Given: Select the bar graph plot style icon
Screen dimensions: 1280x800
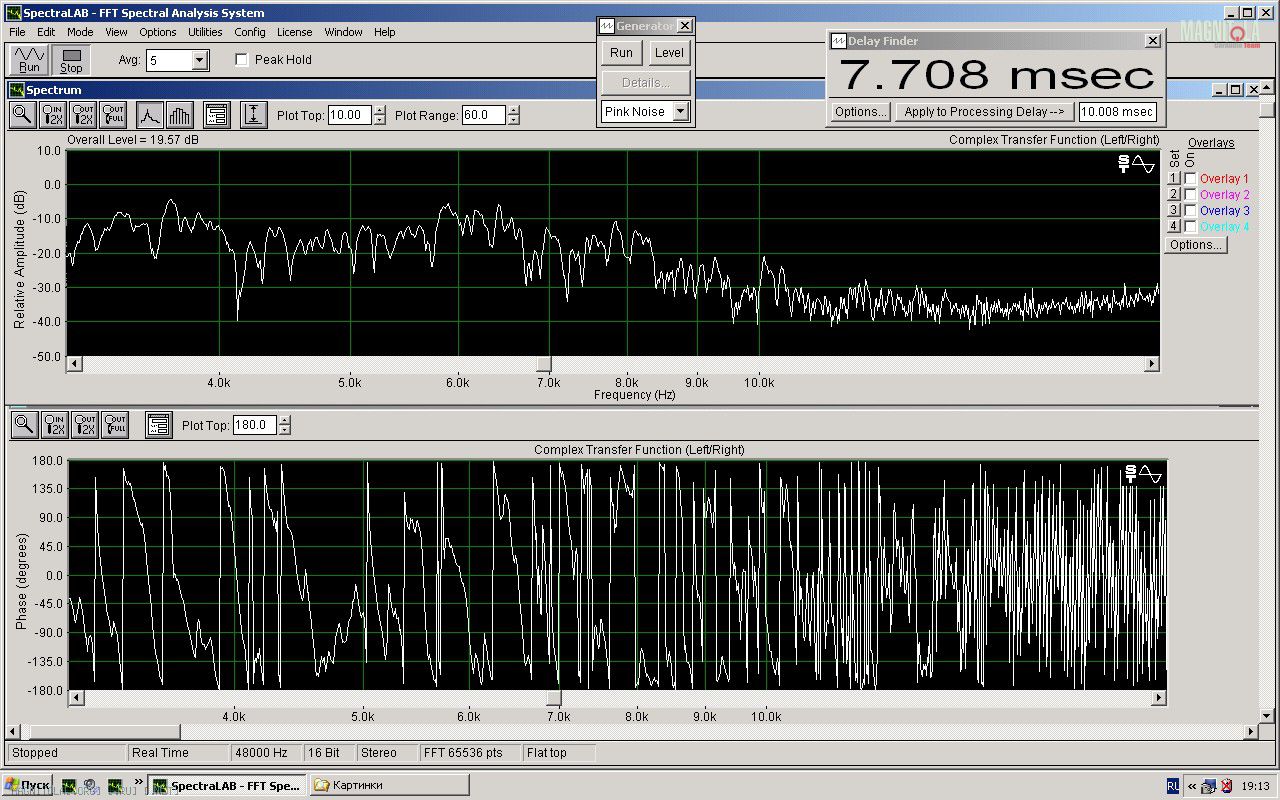Looking at the screenshot, I should [179, 115].
